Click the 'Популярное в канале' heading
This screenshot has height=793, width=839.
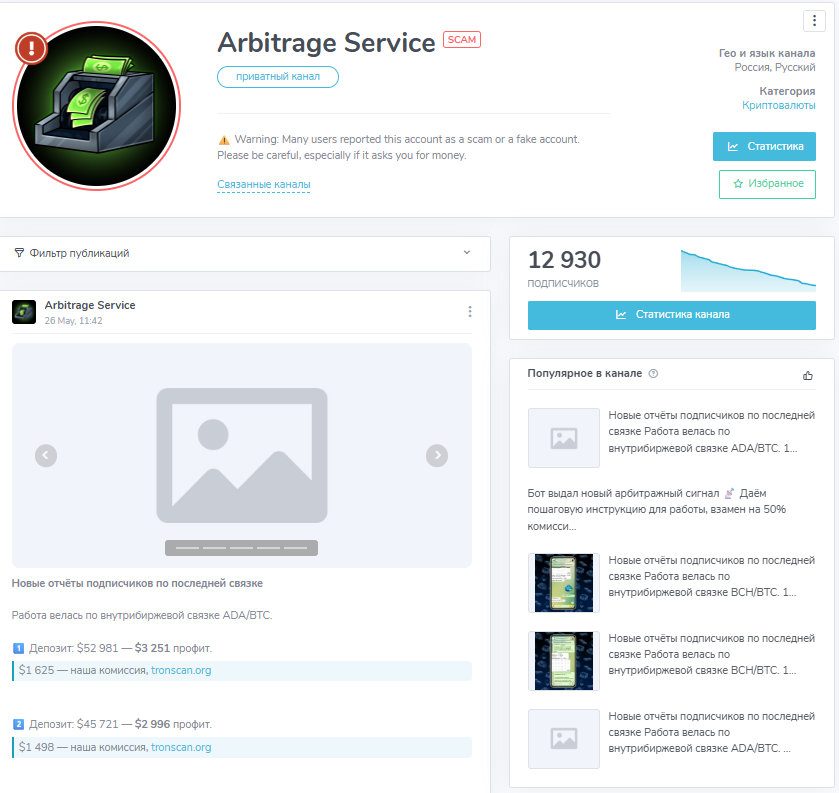click(585, 373)
